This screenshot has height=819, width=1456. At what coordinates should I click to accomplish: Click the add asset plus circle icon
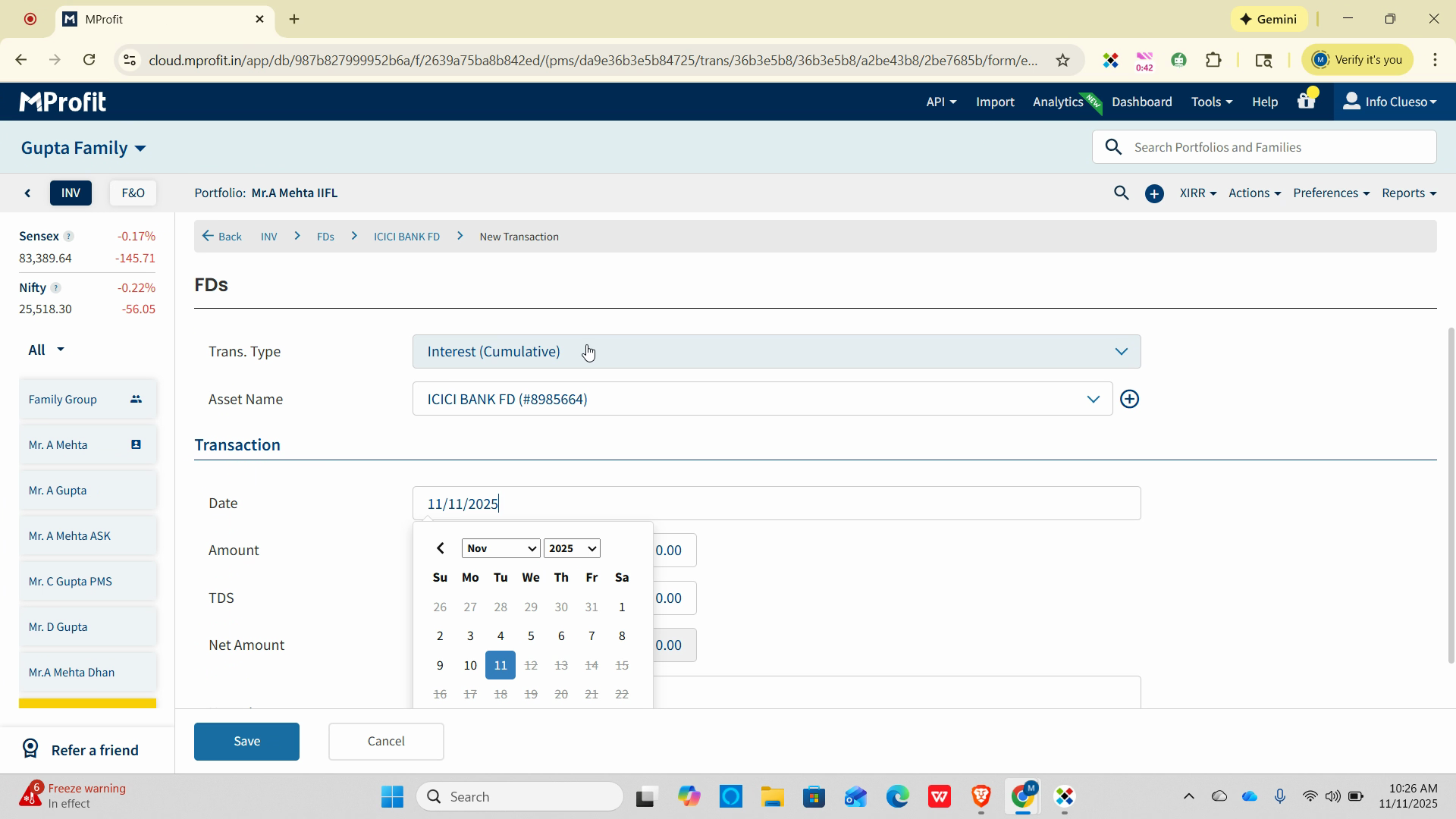pos(1129,400)
